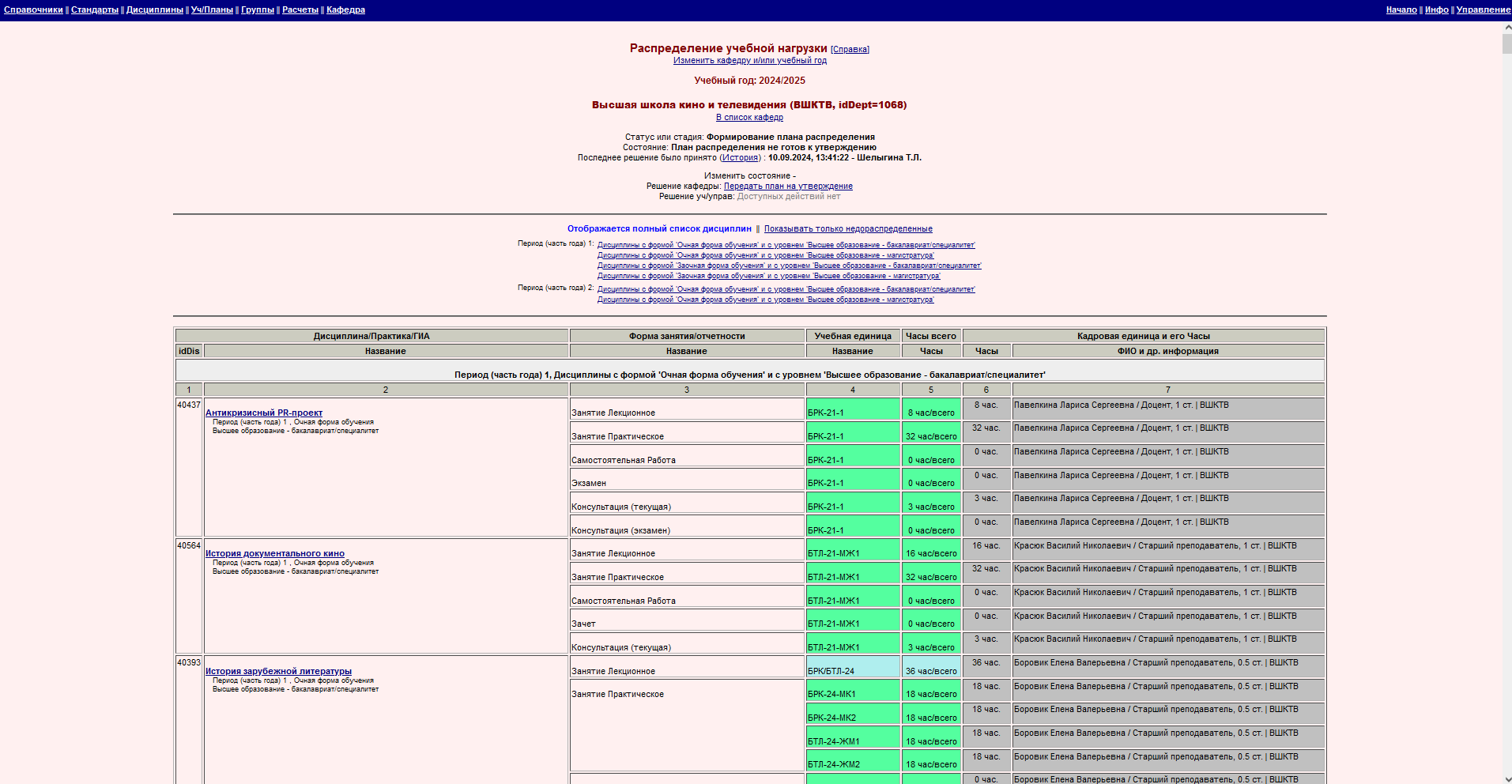The image size is (1512, 784).
Task: Open the Управление link
Action: (x=1483, y=9)
